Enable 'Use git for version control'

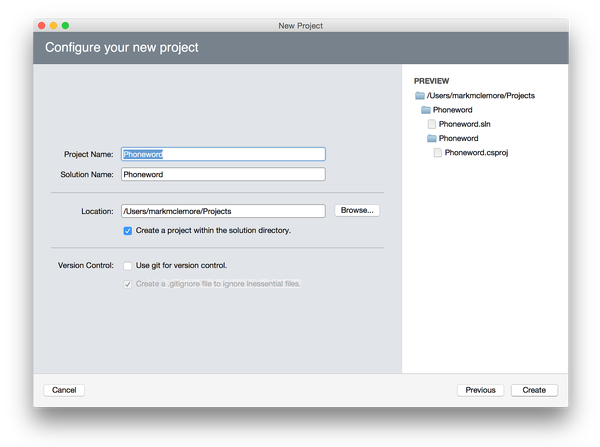pos(128,266)
